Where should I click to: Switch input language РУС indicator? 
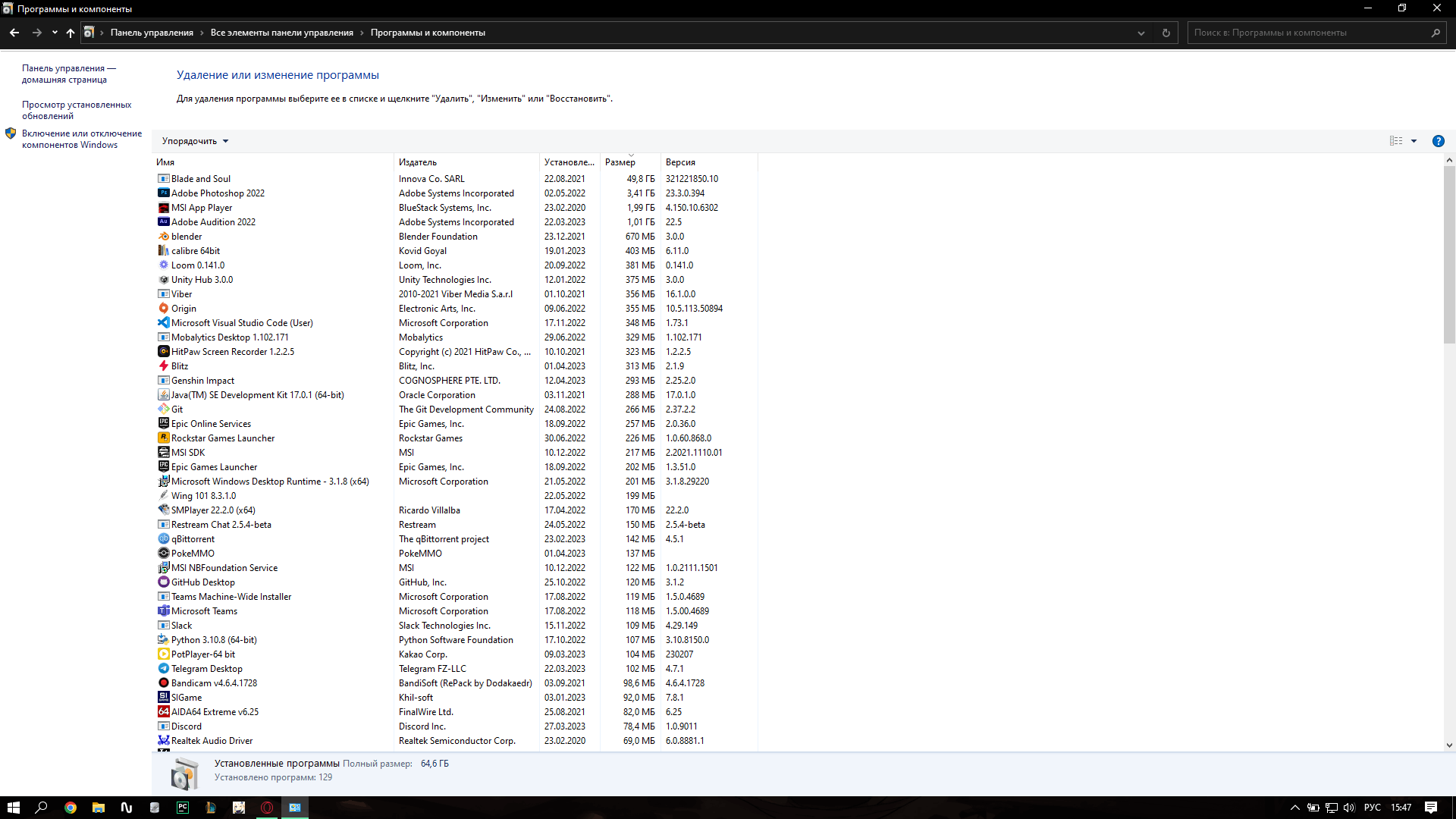[x=1373, y=808]
